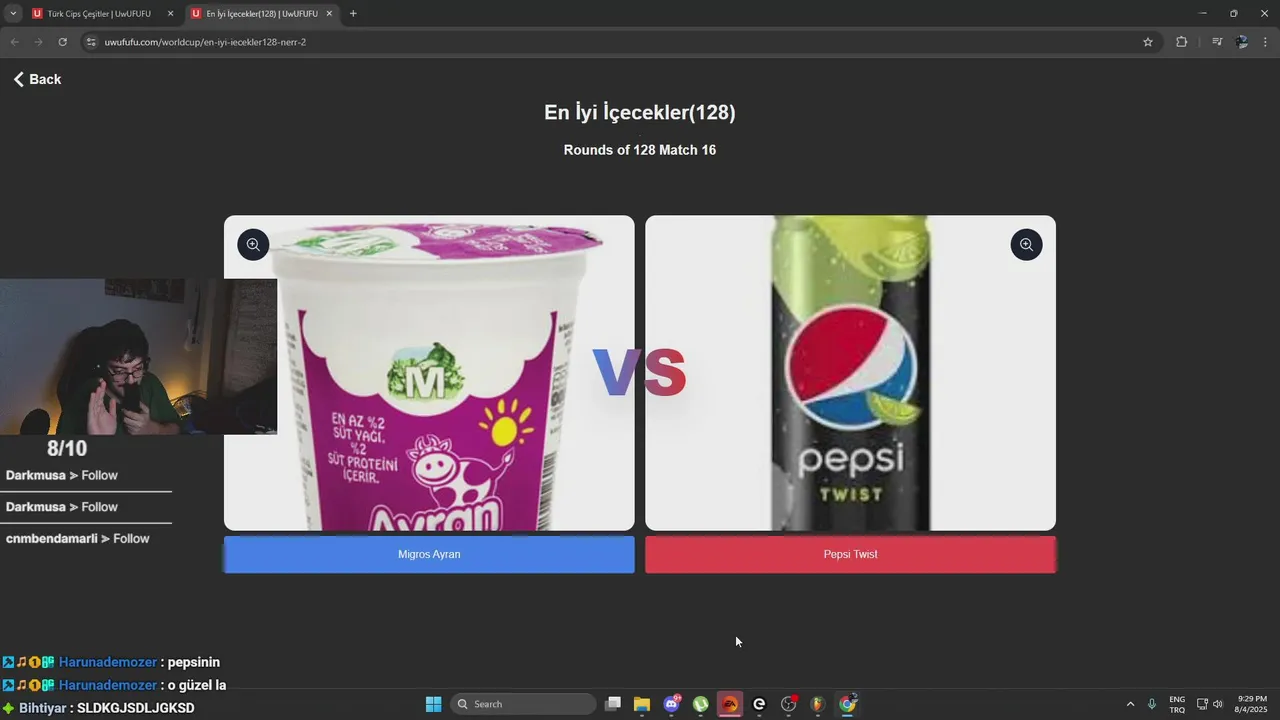The height and width of the screenshot is (720, 1280).
Task: Open the Windows Start menu
Action: 433,704
